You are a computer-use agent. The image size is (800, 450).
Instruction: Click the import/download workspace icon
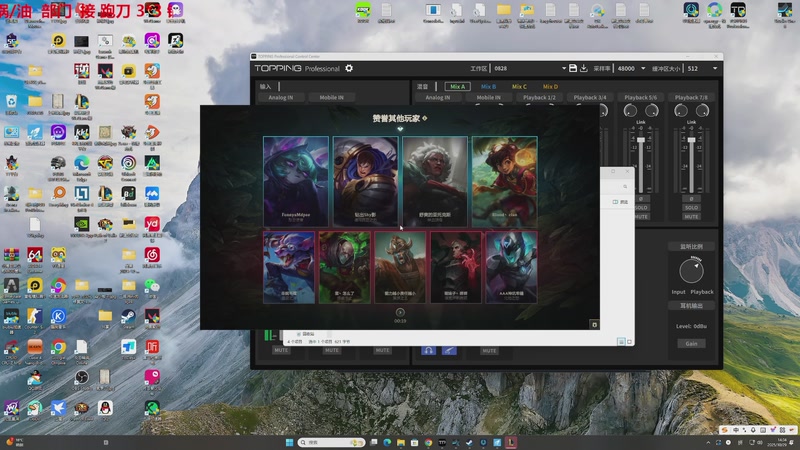584,68
